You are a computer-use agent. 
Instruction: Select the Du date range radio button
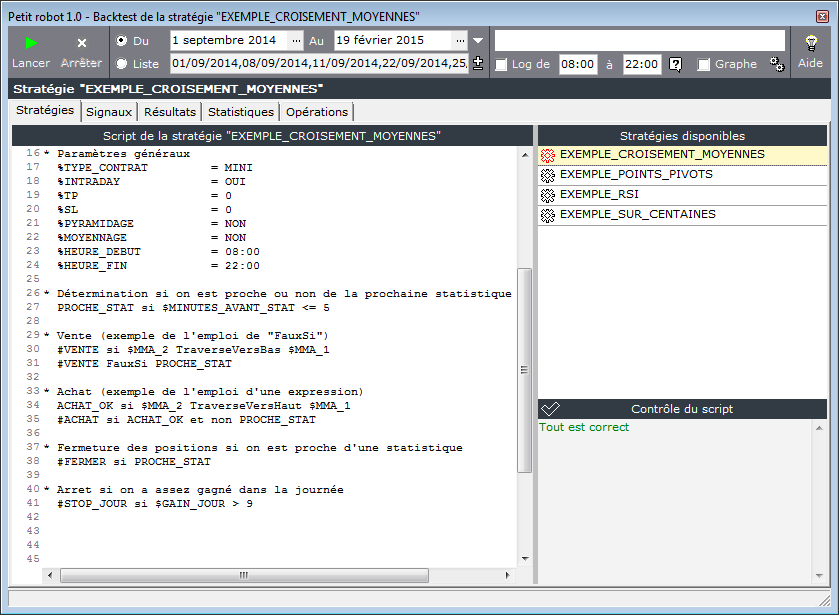click(122, 41)
